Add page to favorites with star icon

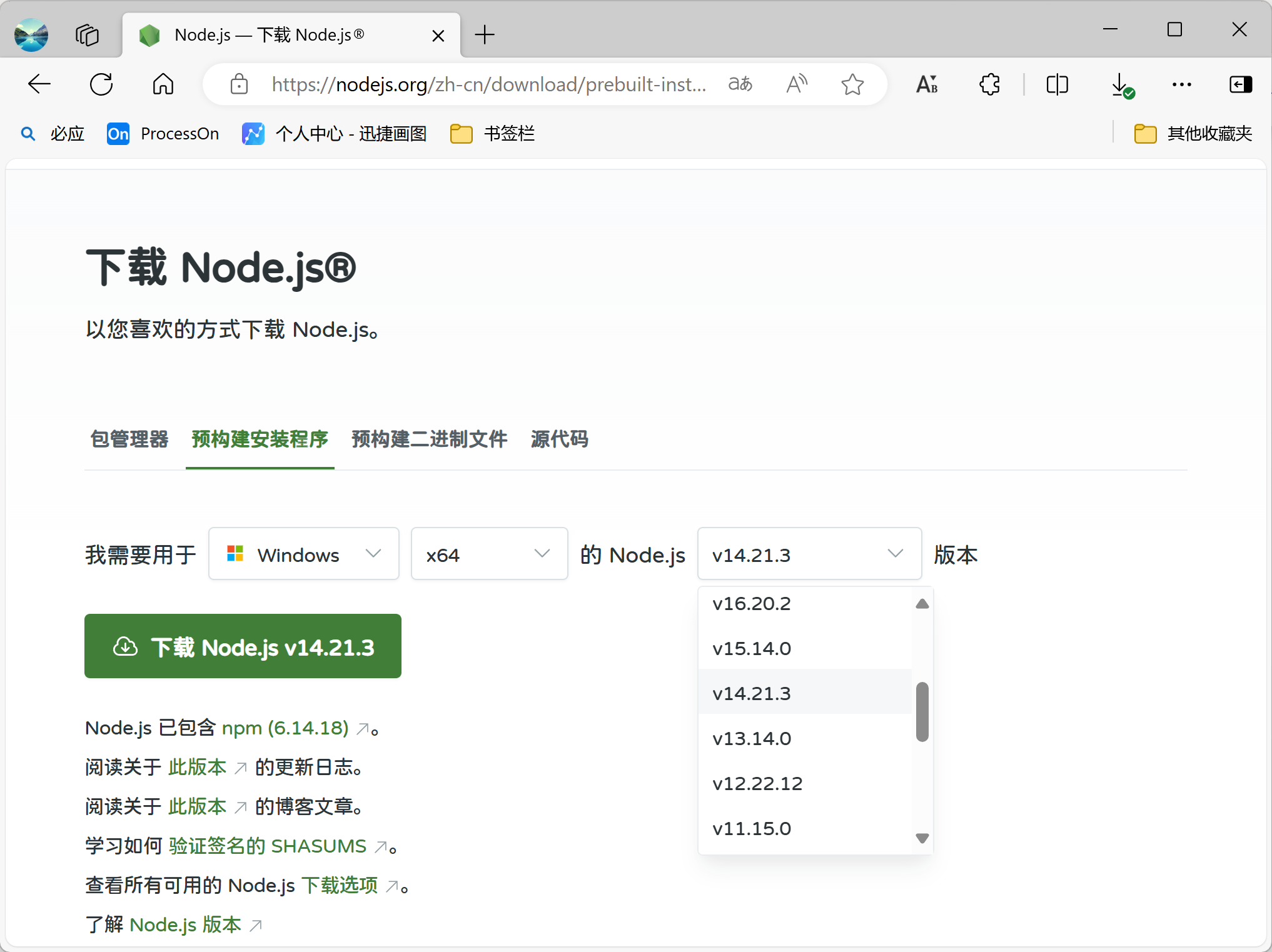[852, 84]
